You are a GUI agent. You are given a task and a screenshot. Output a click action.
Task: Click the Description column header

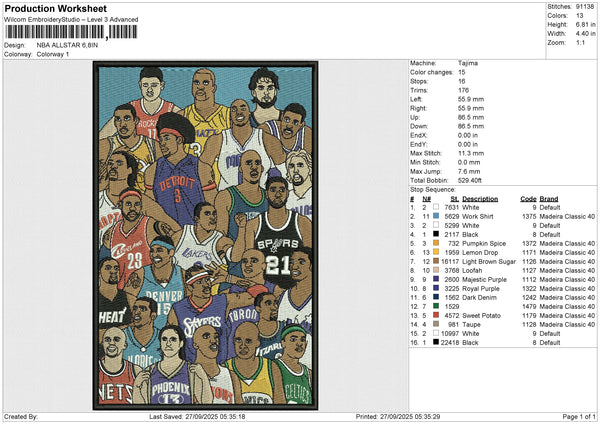[480, 199]
